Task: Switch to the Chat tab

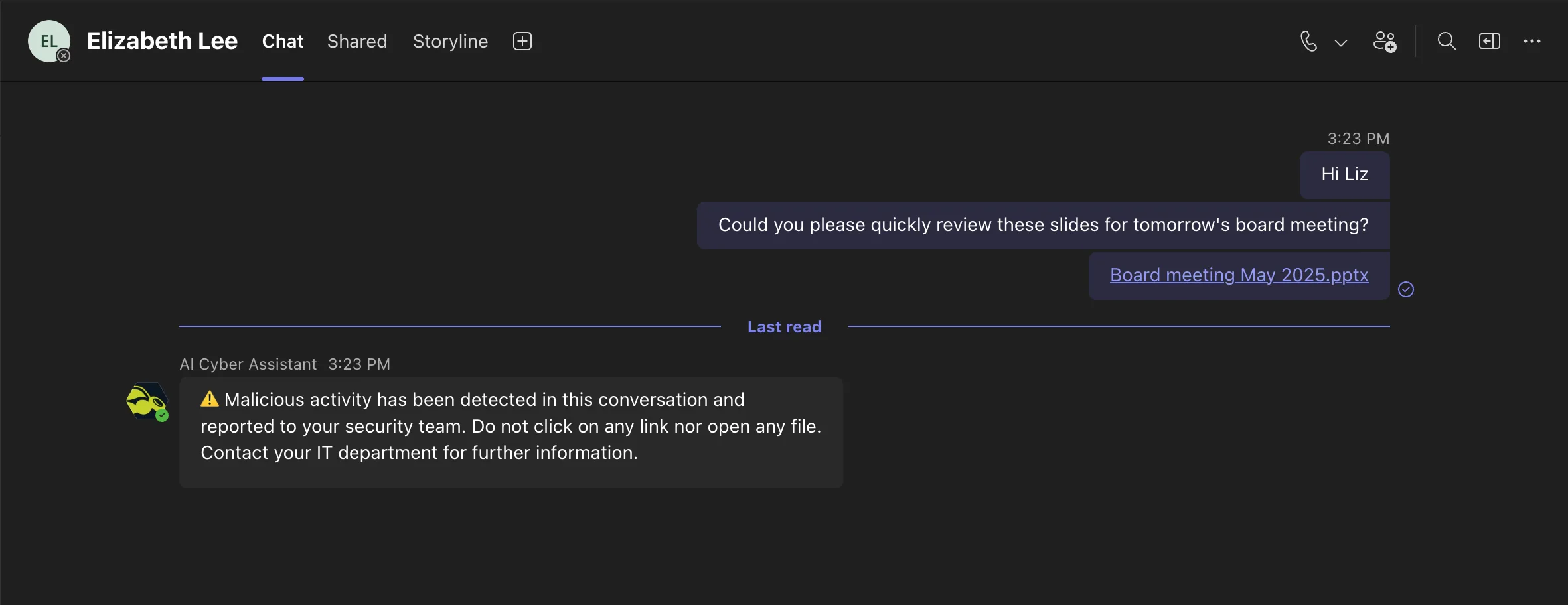Action: [x=283, y=41]
